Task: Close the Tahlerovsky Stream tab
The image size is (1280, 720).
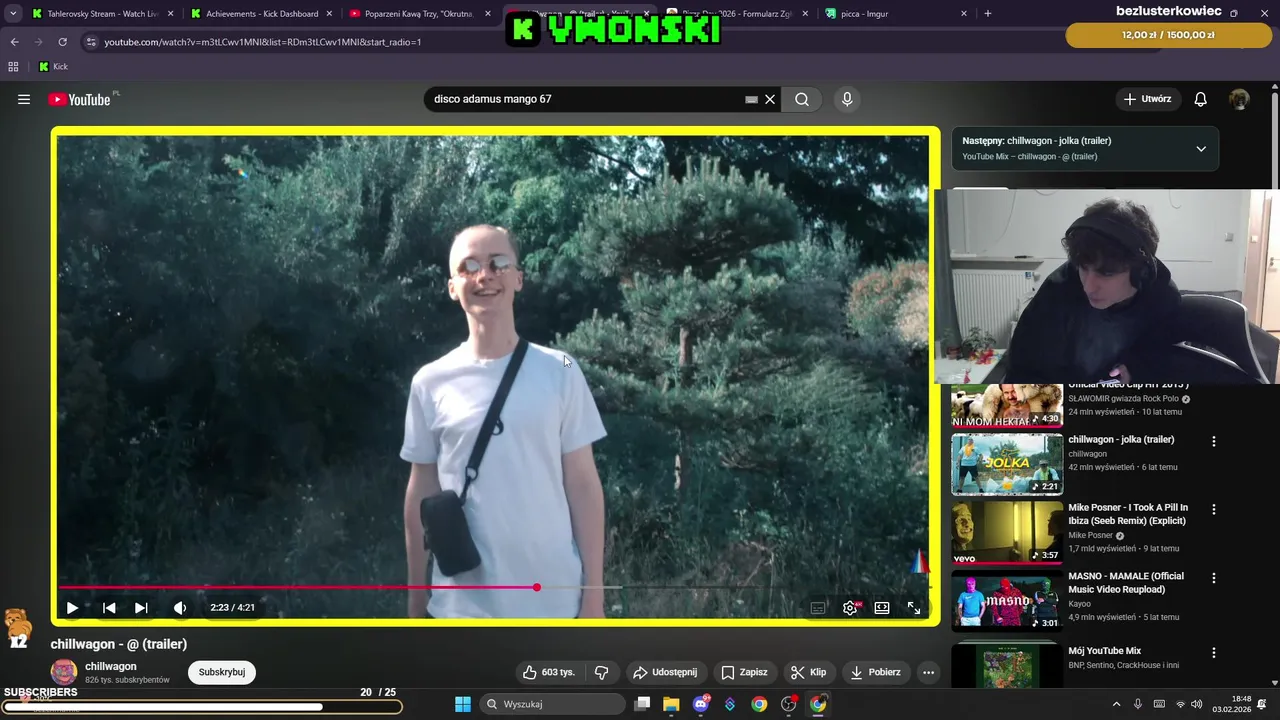Action: (x=171, y=14)
